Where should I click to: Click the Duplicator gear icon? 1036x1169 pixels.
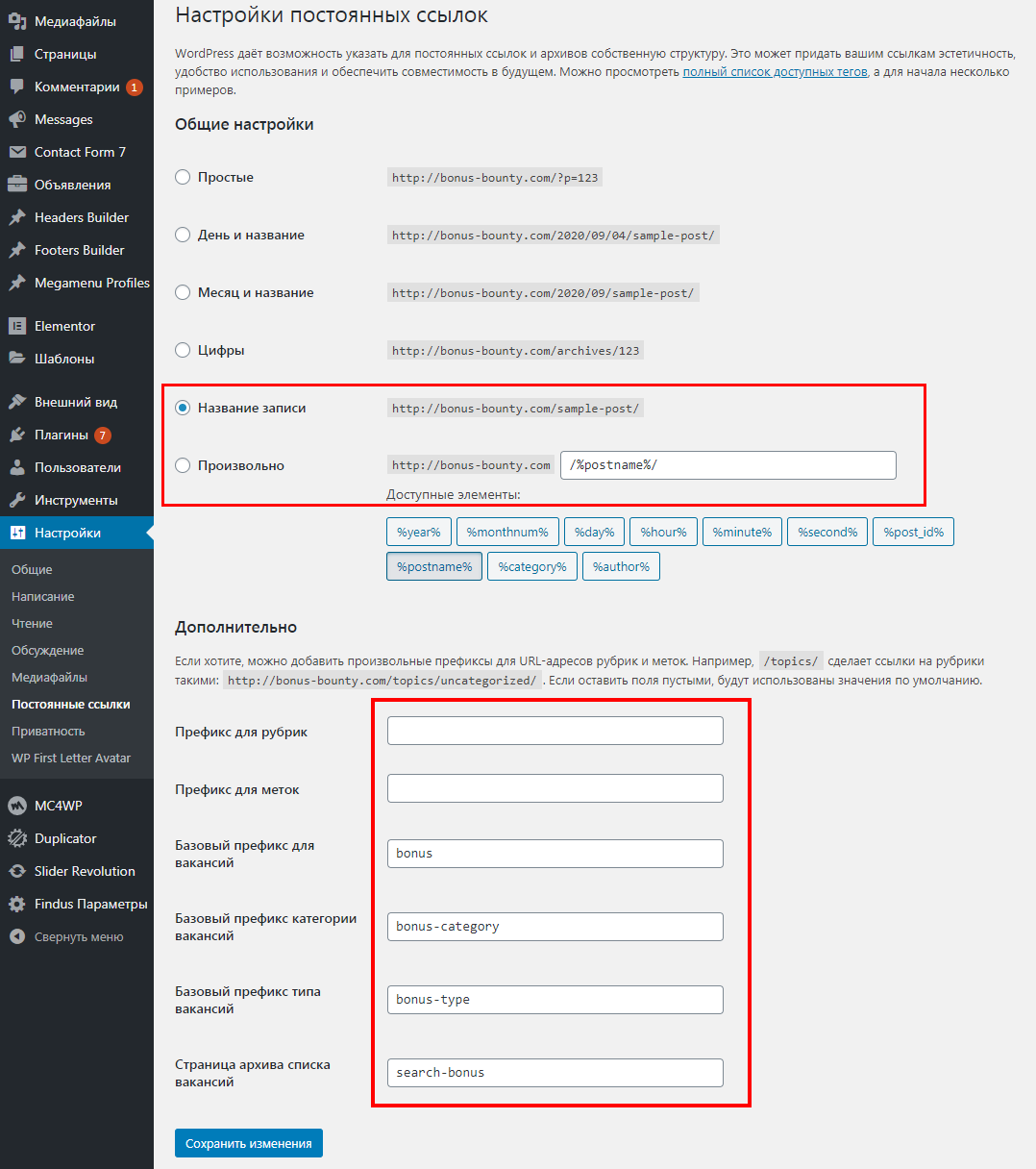pyautogui.click(x=17, y=838)
